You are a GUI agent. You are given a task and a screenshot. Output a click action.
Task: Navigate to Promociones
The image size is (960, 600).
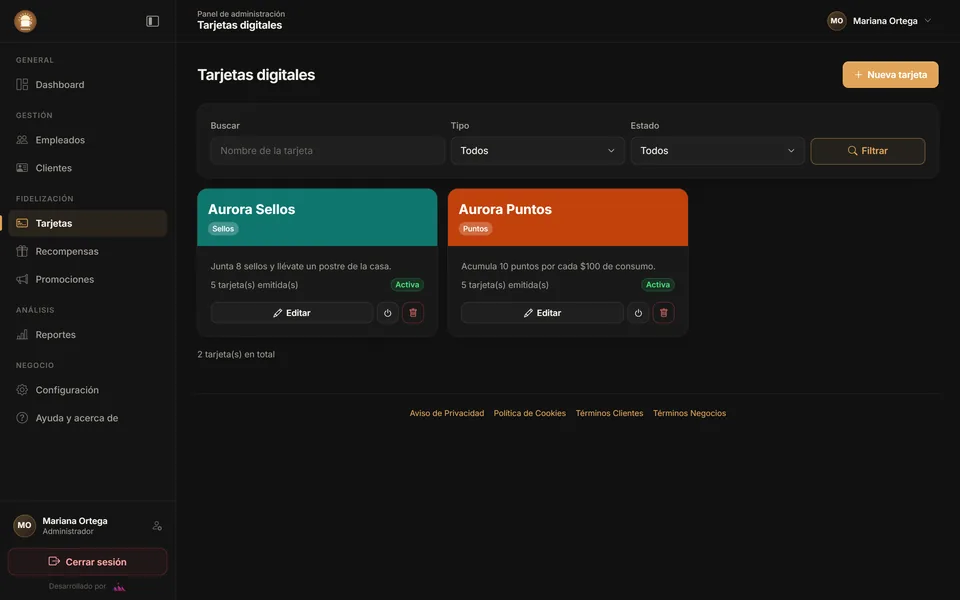click(88, 279)
